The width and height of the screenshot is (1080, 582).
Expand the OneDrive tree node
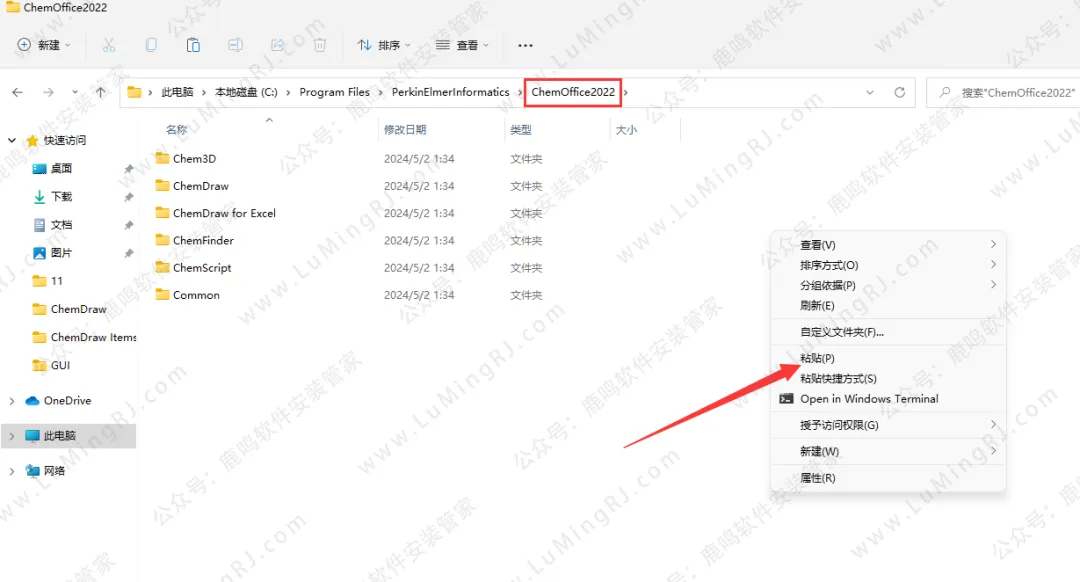(12, 401)
